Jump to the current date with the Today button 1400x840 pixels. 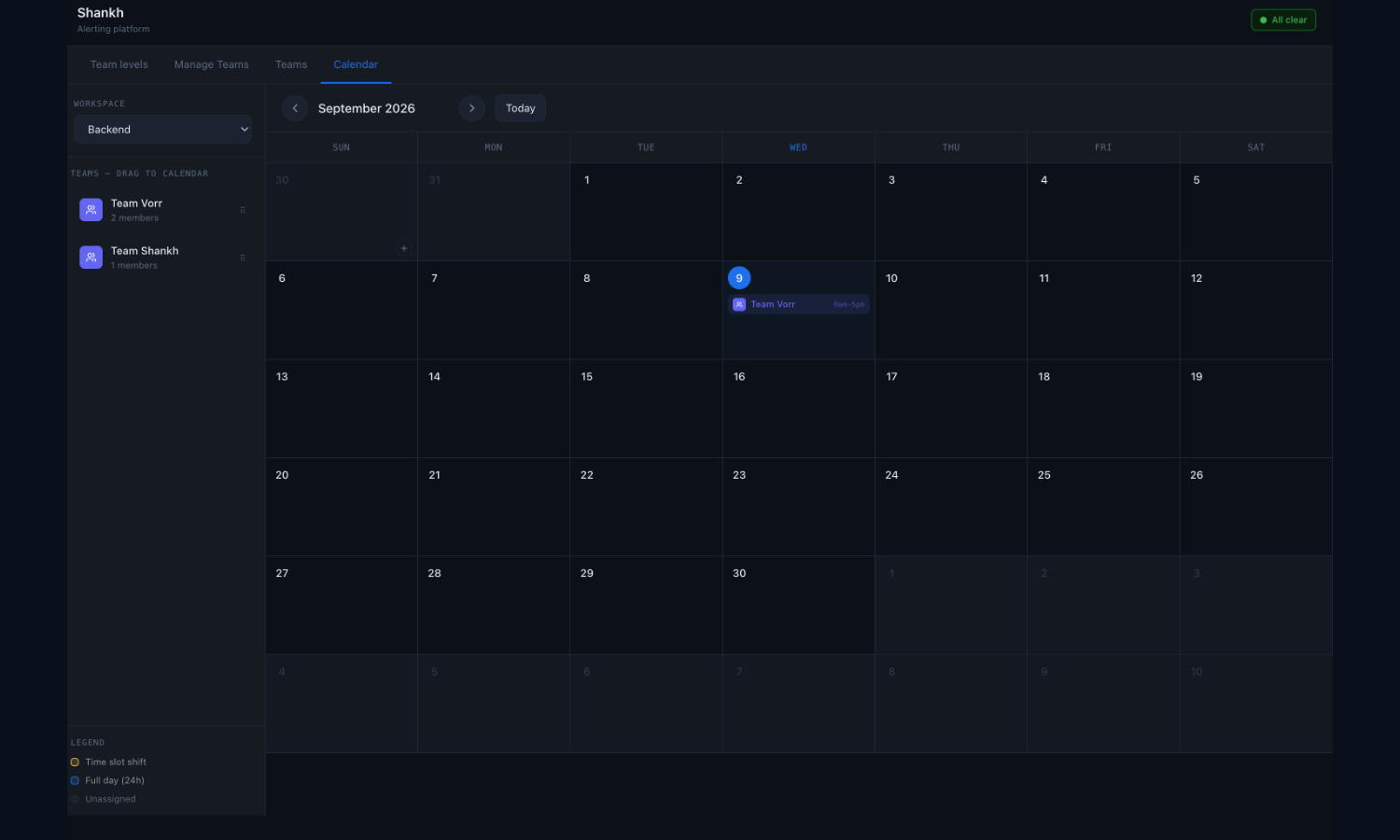click(520, 108)
